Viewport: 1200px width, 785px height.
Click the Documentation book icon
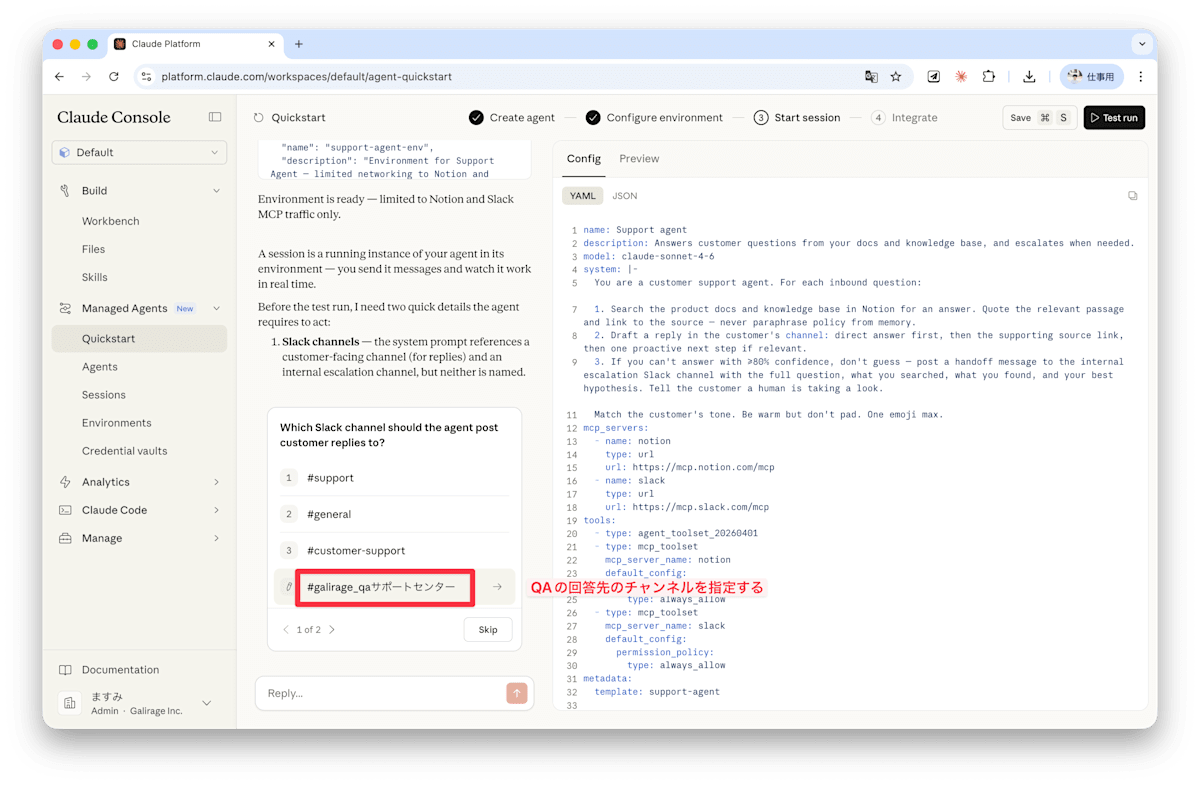65,670
